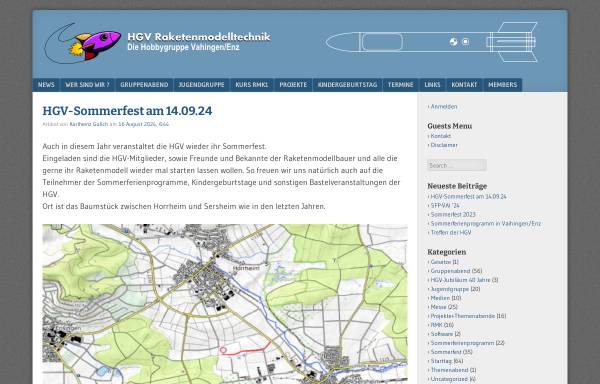Viewport: 600px width, 384px height.
Task: Click the Members menu item
Action: point(502,85)
